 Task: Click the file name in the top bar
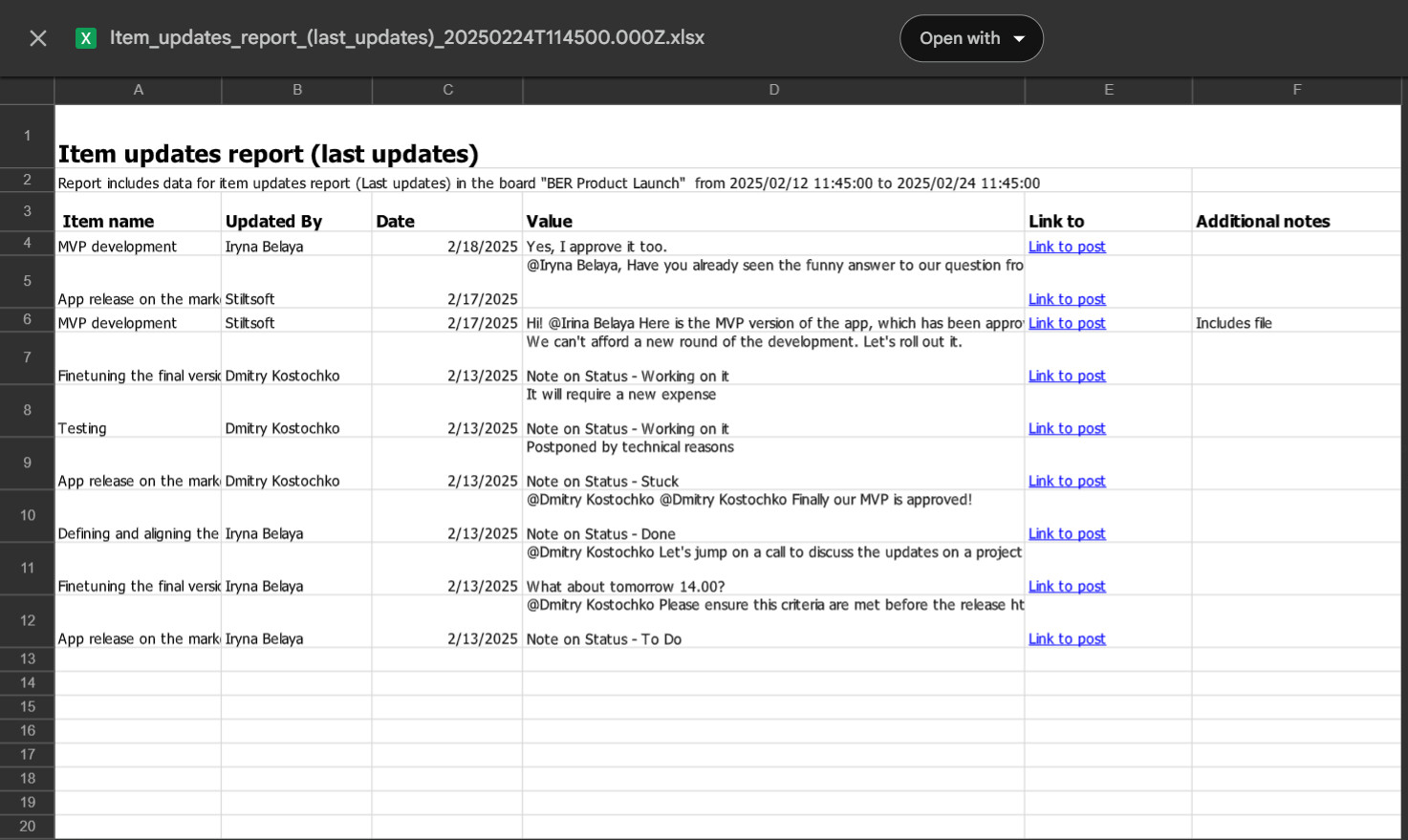[x=407, y=38]
